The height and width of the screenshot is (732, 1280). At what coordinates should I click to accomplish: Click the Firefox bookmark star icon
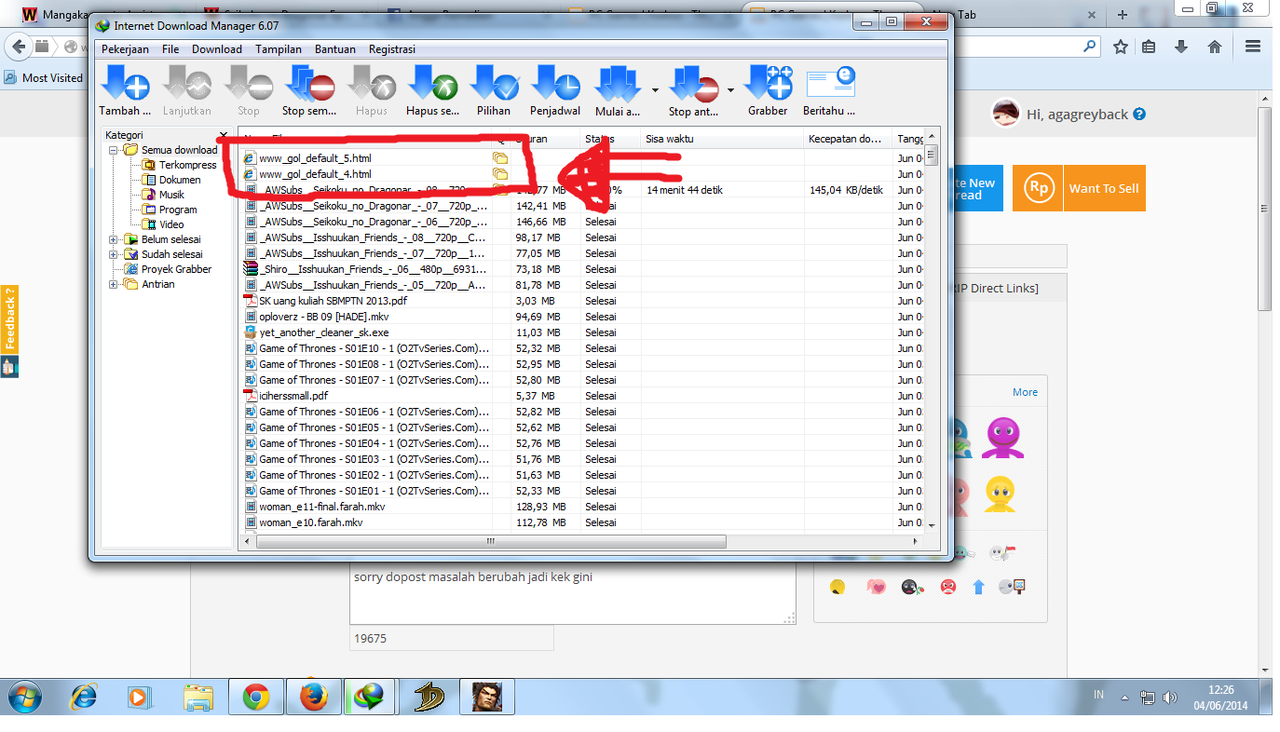[x=1120, y=47]
